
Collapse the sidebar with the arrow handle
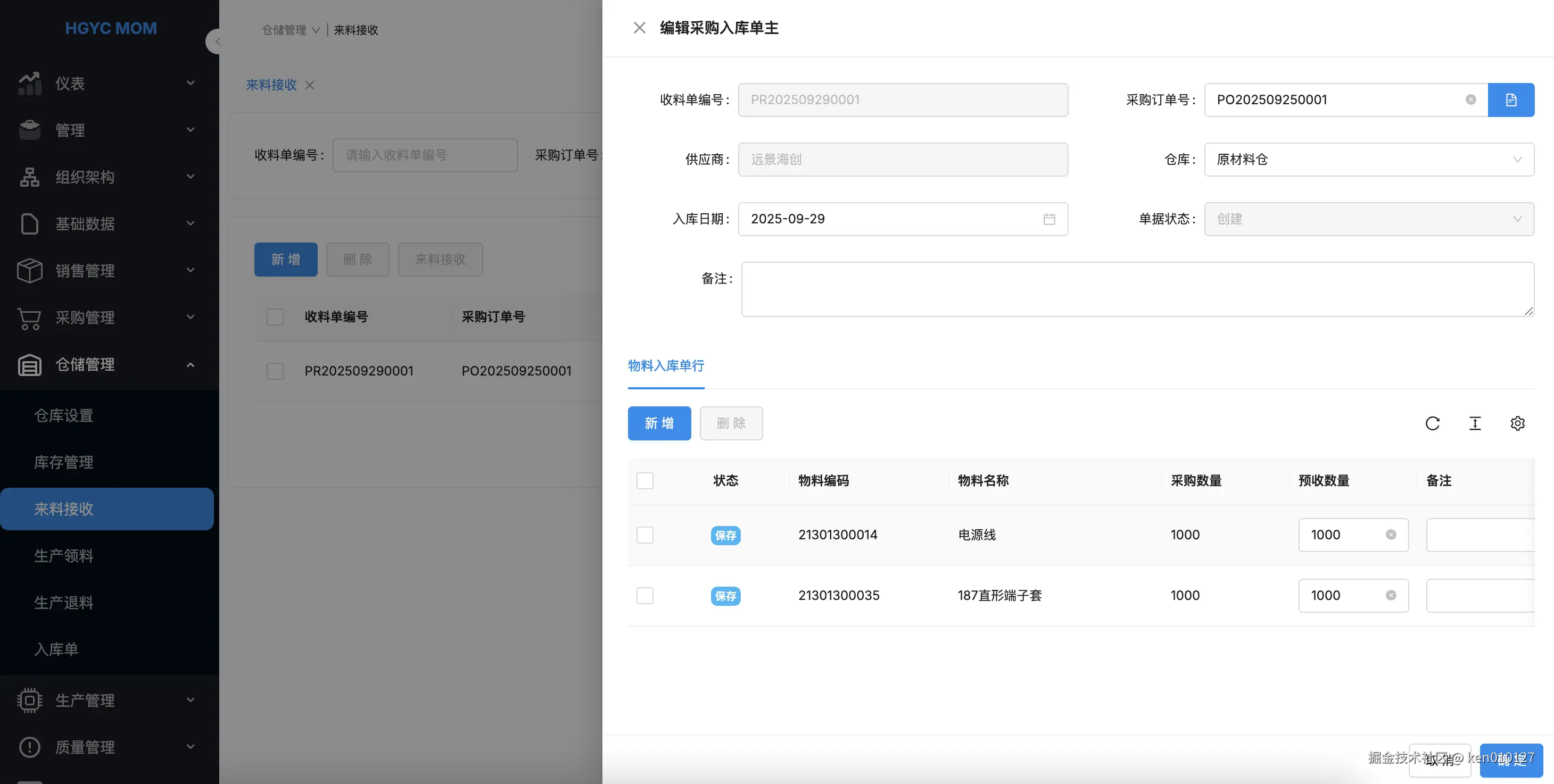coord(215,41)
